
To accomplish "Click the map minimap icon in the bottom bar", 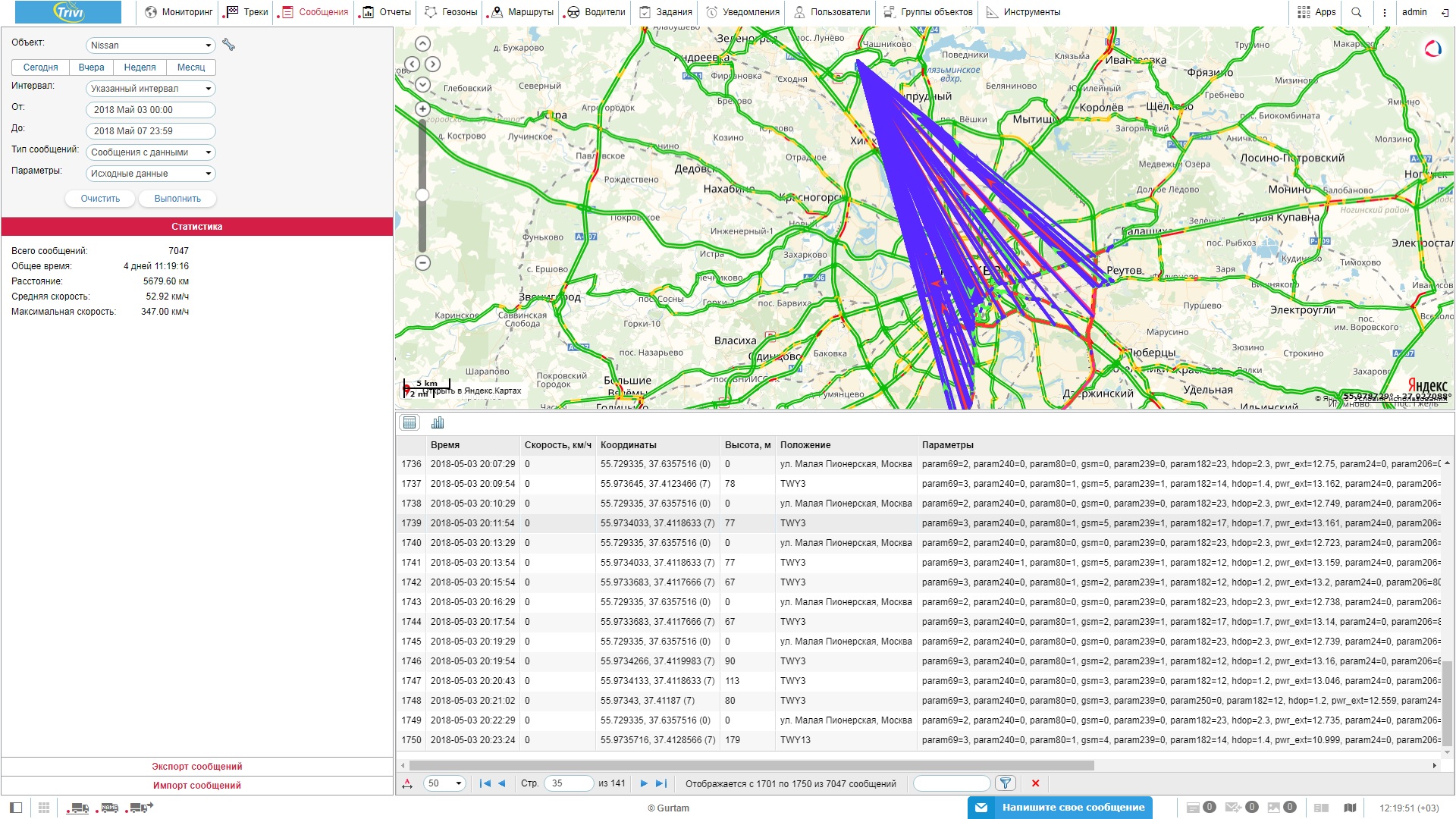I will pos(1350,808).
